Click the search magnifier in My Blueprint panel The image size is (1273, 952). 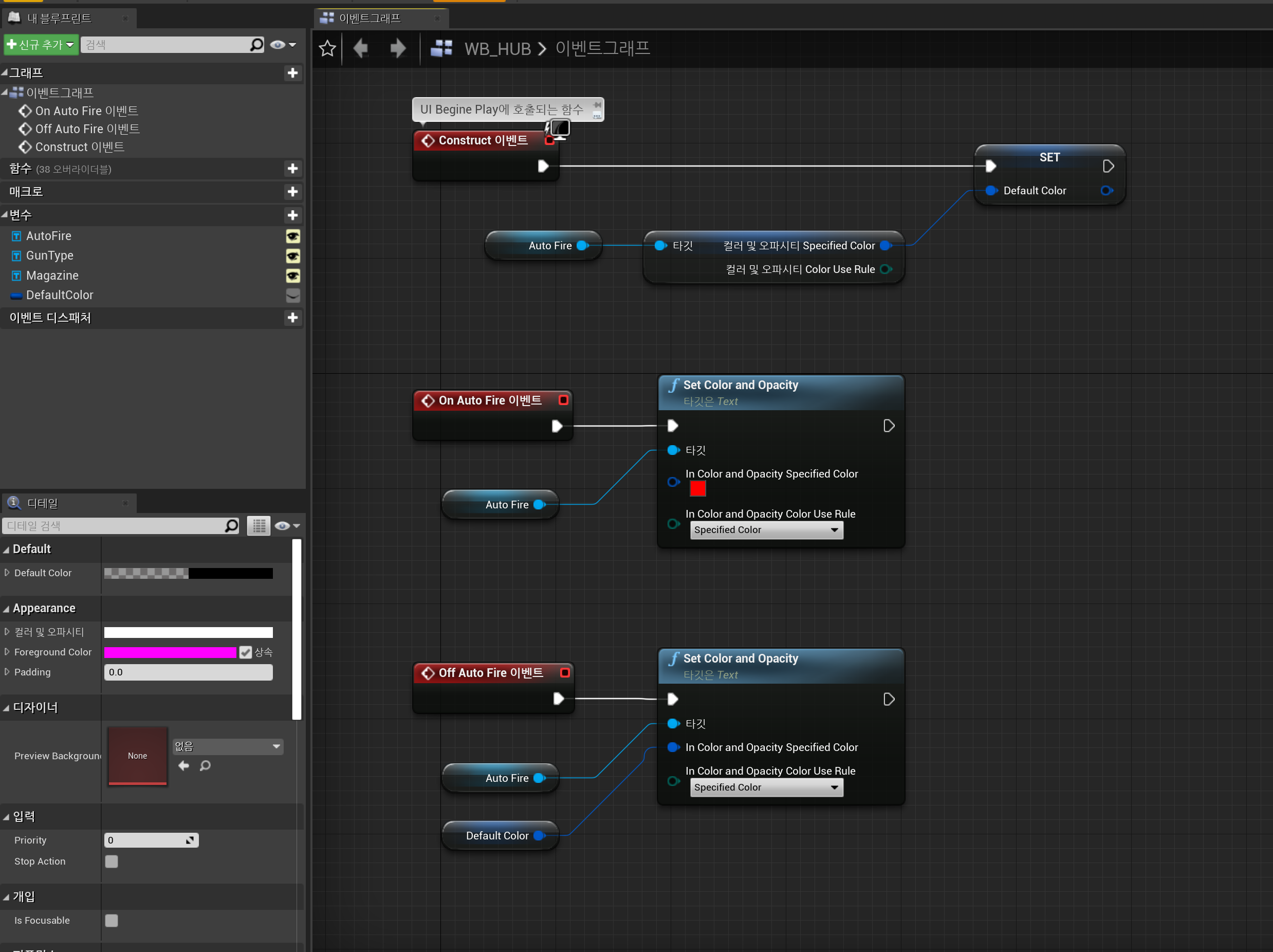(x=256, y=44)
